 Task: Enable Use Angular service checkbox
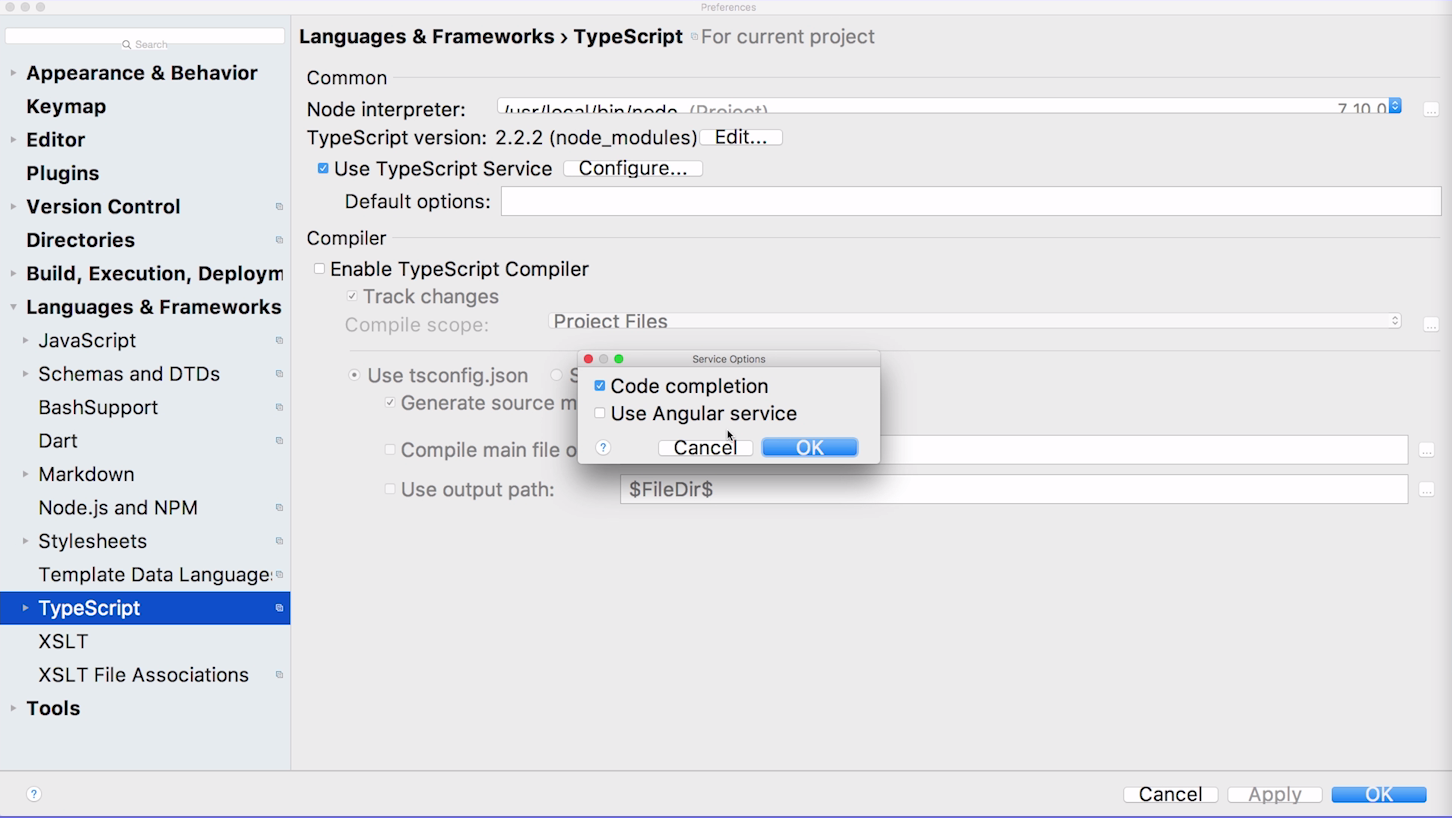(600, 413)
